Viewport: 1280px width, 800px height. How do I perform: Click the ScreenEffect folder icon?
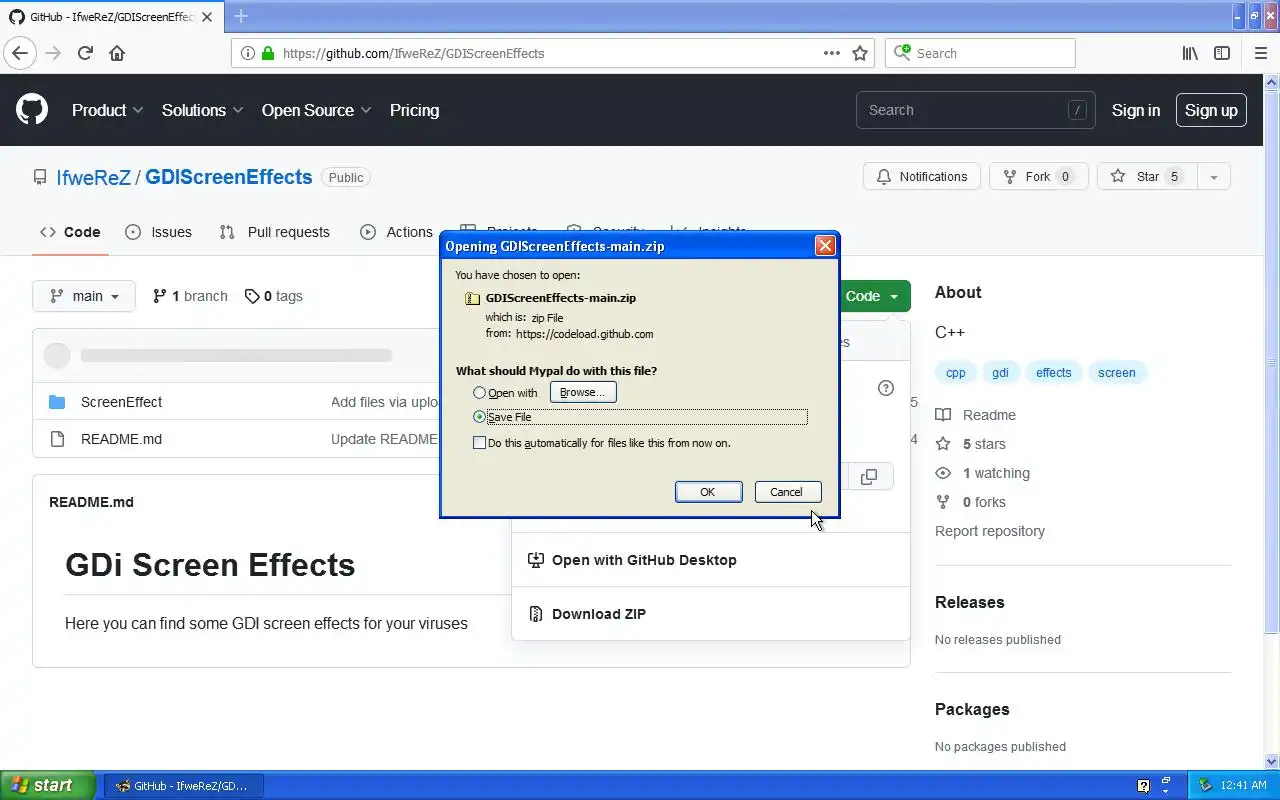tap(57, 402)
